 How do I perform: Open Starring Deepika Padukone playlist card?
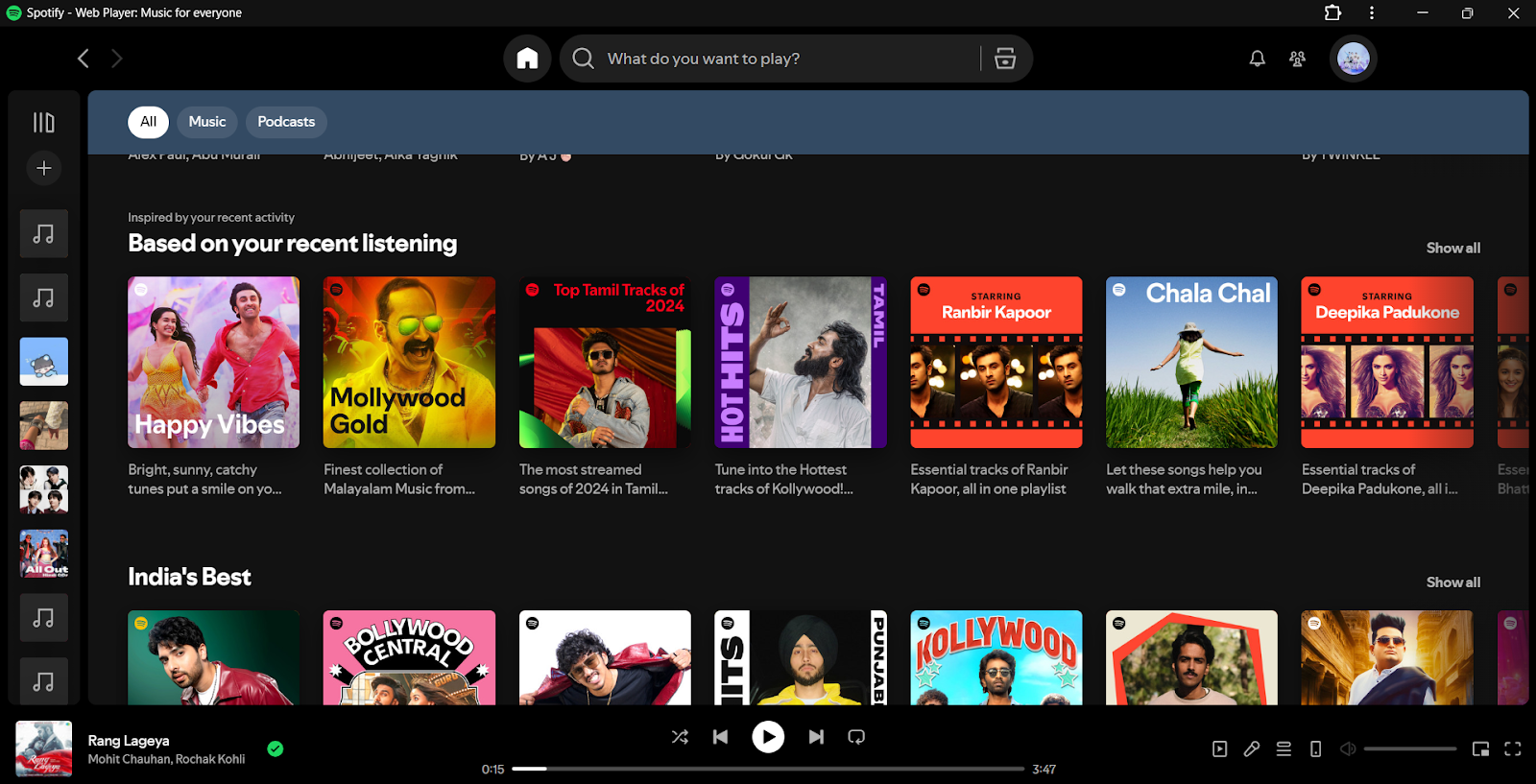(x=1387, y=389)
